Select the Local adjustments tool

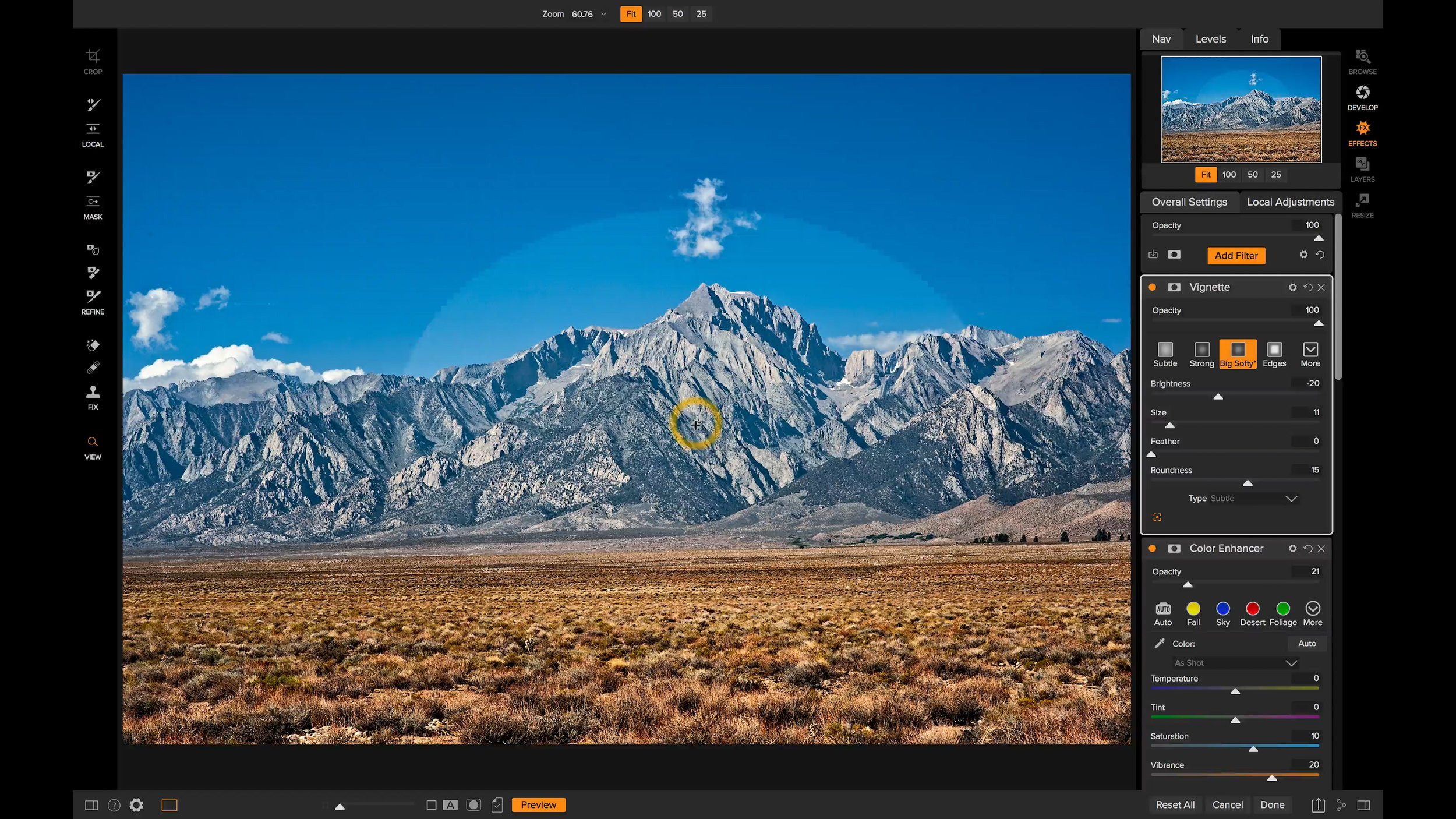pyautogui.click(x=1290, y=201)
